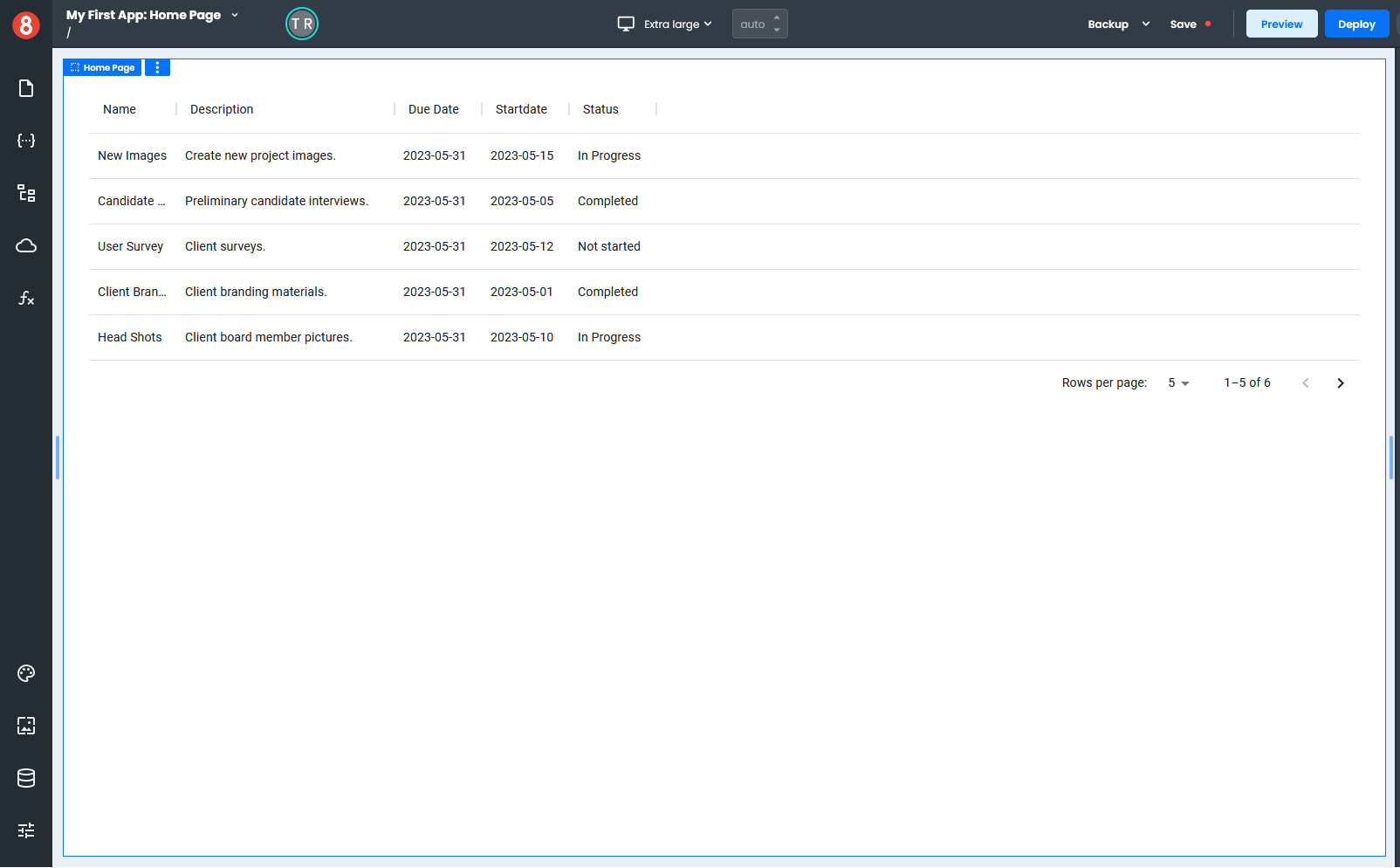Click the Preview button
The image size is (1400, 868).
coord(1281,24)
